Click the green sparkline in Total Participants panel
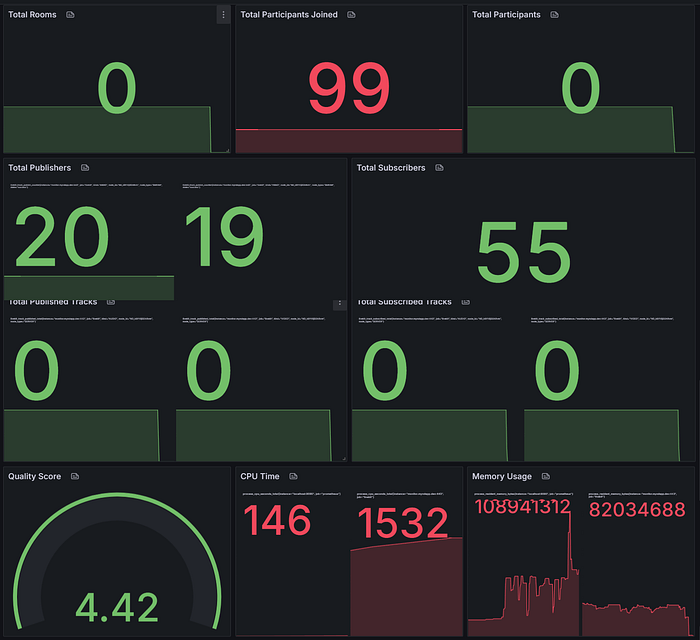 (x=571, y=129)
